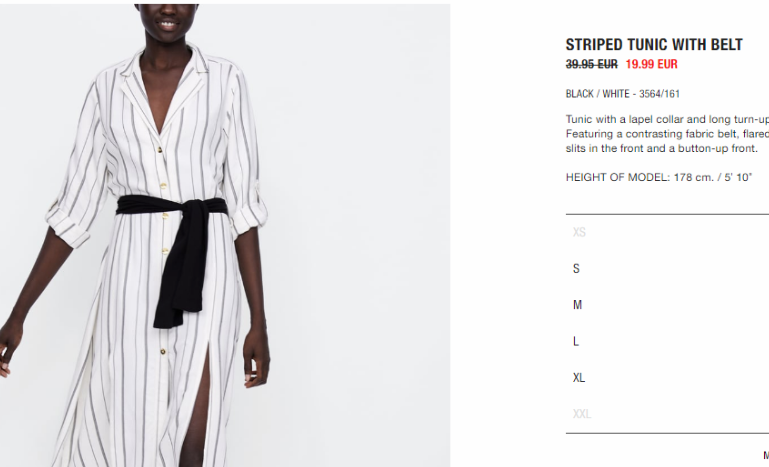Open the striped tunic product photo

225,235
